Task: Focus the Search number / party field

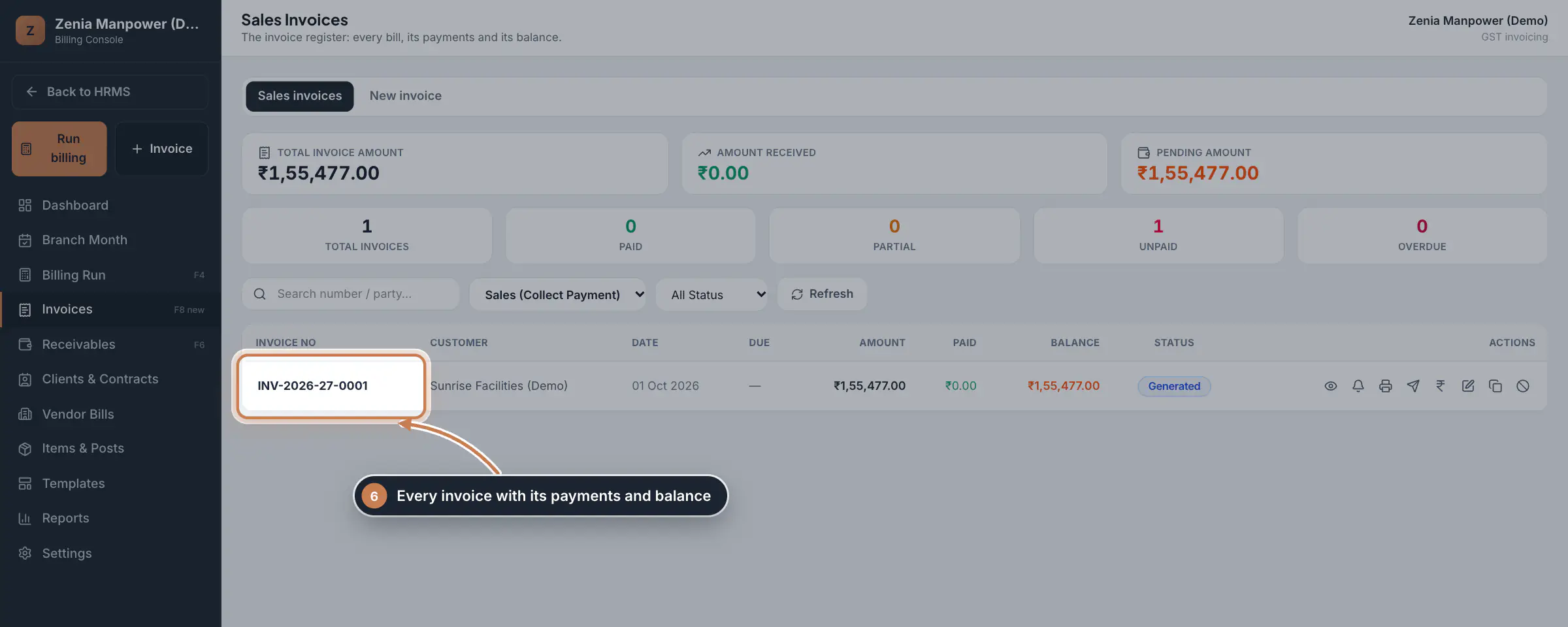Action: pos(351,294)
